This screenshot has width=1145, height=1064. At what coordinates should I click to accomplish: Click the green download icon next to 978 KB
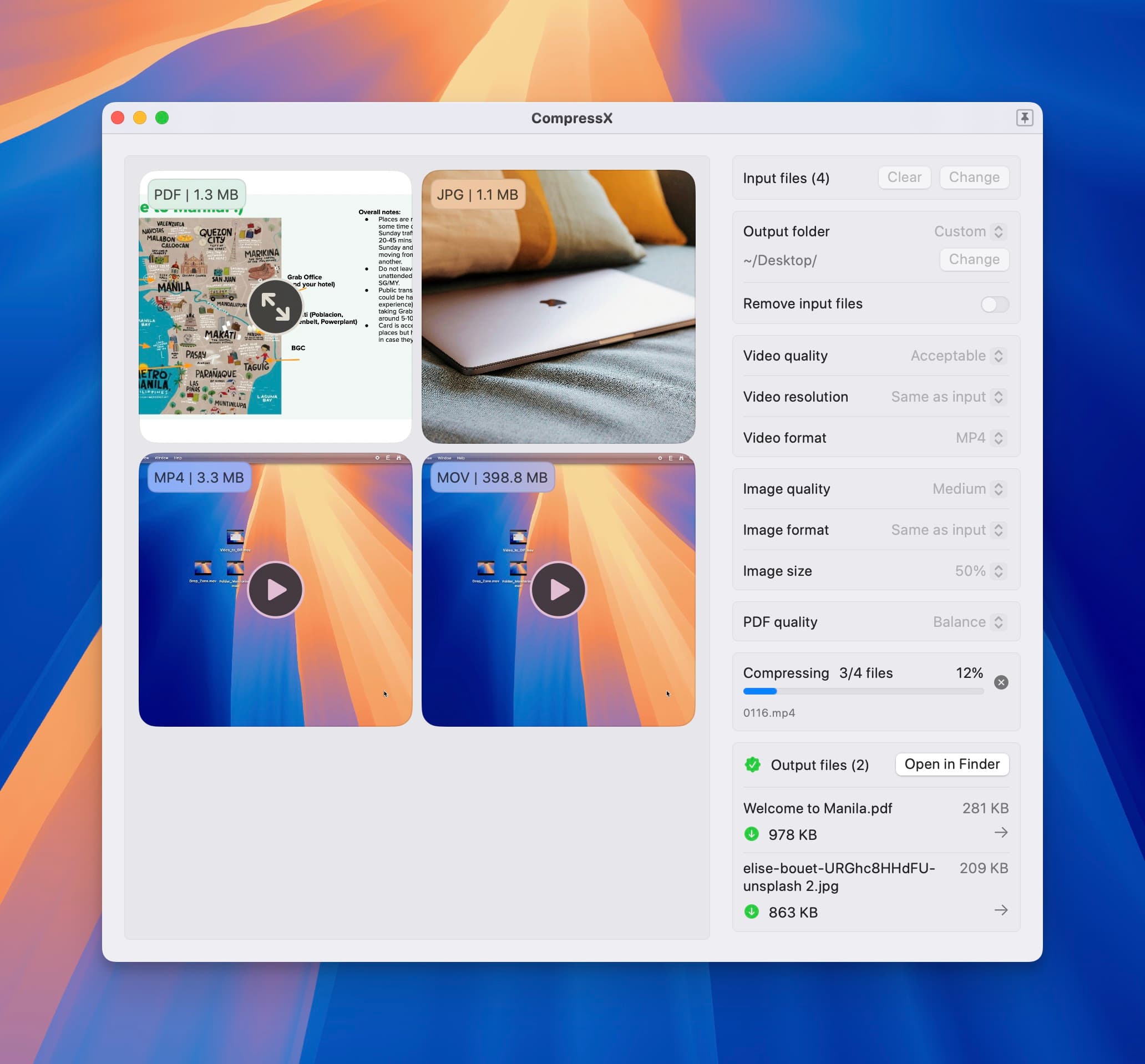click(751, 832)
